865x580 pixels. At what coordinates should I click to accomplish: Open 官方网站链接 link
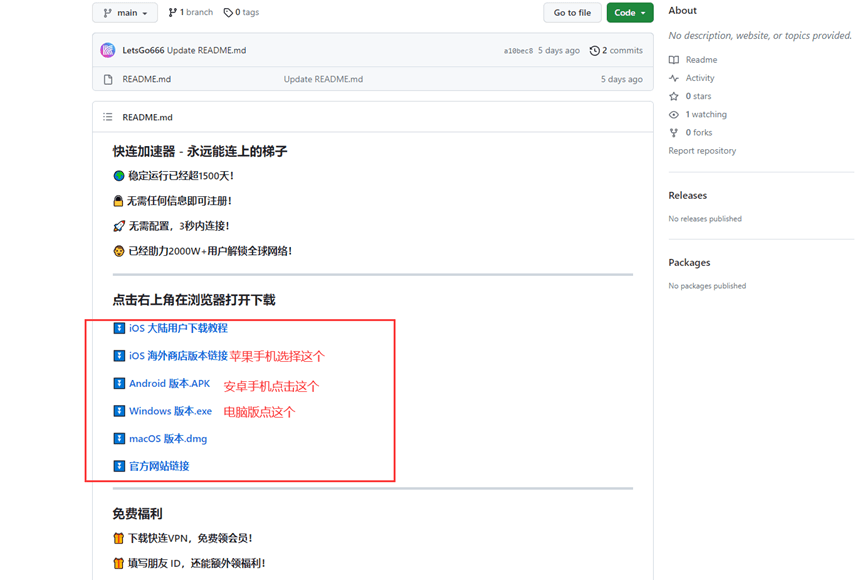[x=159, y=466]
